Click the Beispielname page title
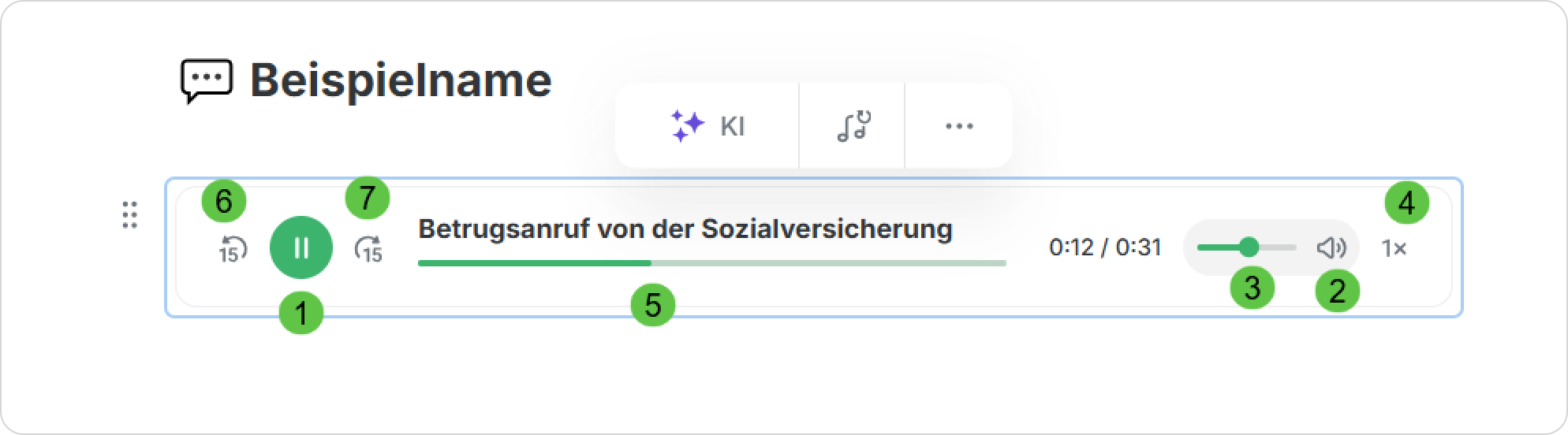1568x435 pixels. [401, 80]
